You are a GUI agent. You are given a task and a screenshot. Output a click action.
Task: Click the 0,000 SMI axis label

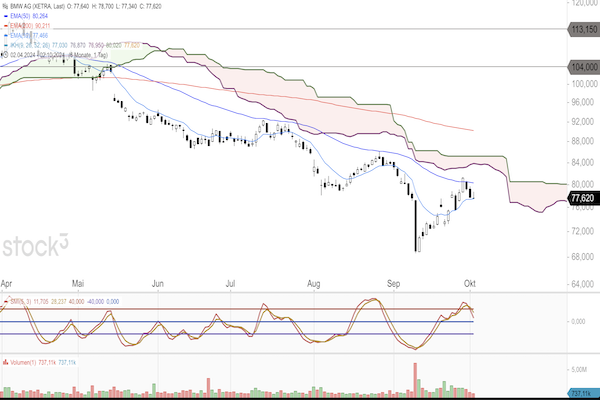(578, 322)
